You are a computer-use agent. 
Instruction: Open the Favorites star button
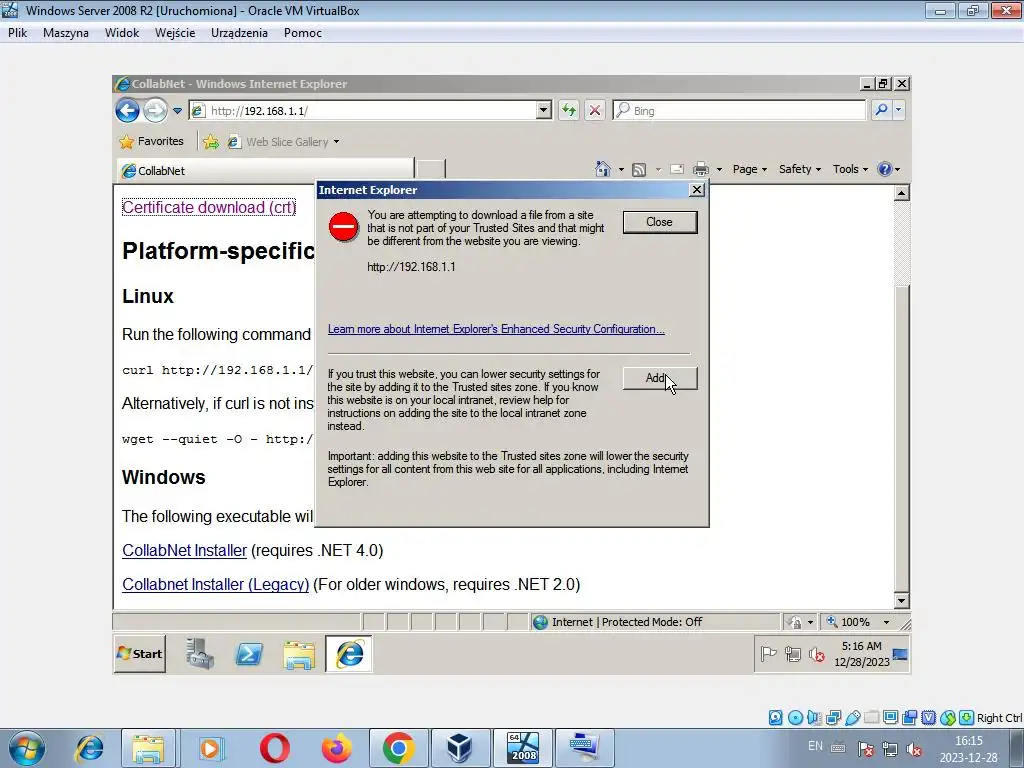click(x=152, y=141)
